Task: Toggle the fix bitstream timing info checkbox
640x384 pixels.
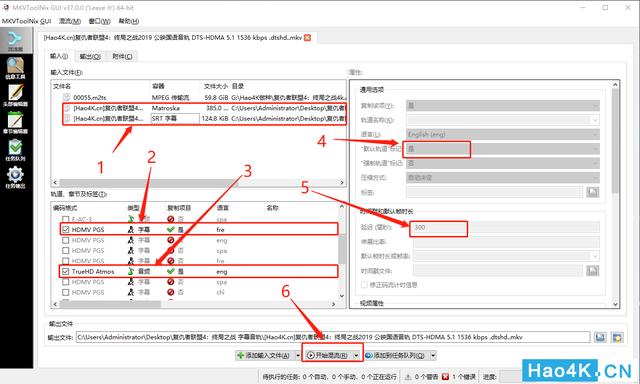Action: (x=364, y=285)
